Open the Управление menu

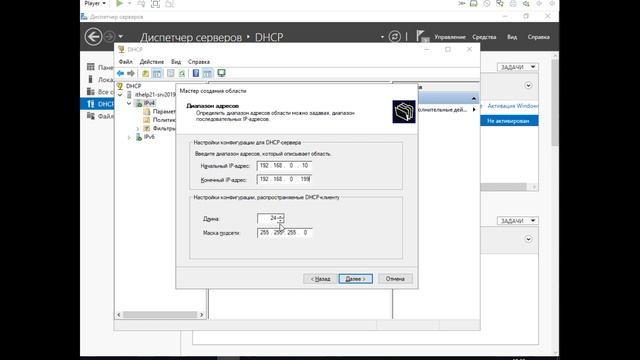450,37
